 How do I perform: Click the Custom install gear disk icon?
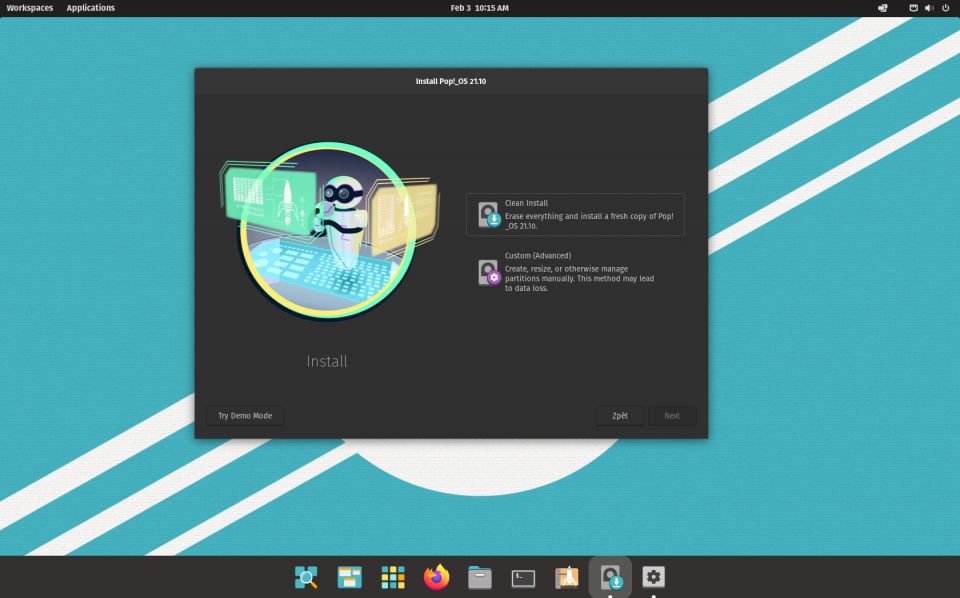coord(489,272)
